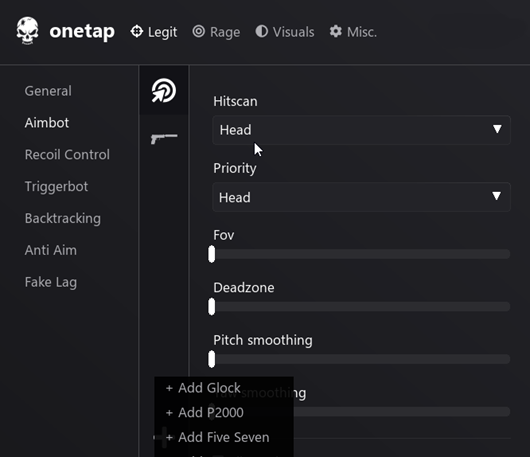Click the Fov slider track

[361, 254]
